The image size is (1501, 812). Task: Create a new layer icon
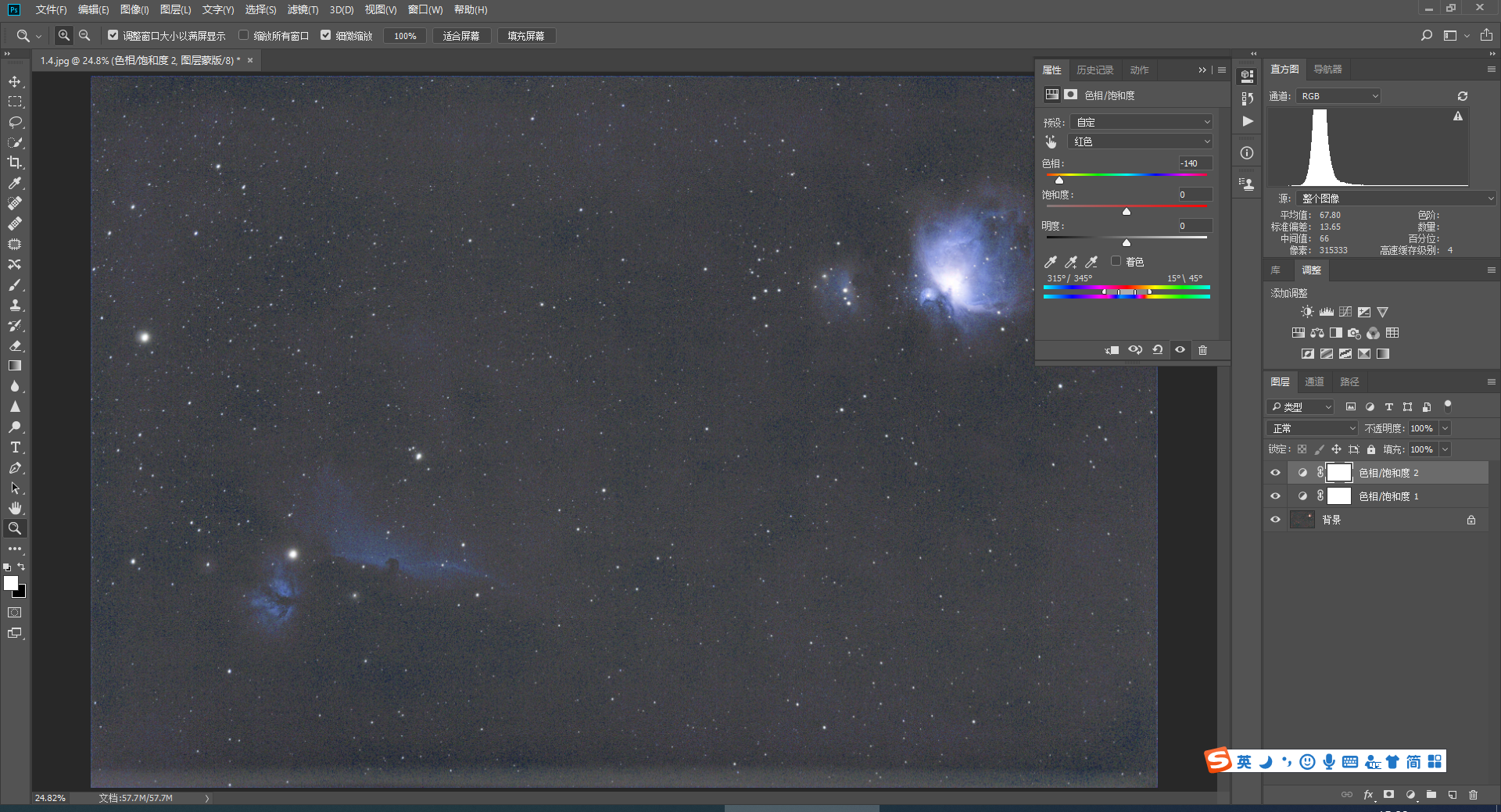(1452, 795)
